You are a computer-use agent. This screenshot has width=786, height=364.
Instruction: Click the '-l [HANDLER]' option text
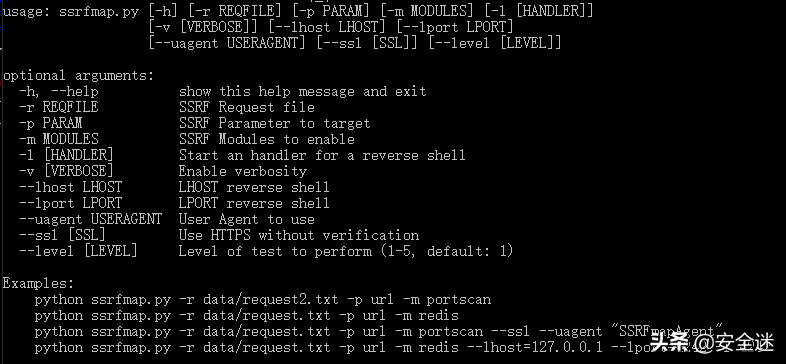pos(67,155)
